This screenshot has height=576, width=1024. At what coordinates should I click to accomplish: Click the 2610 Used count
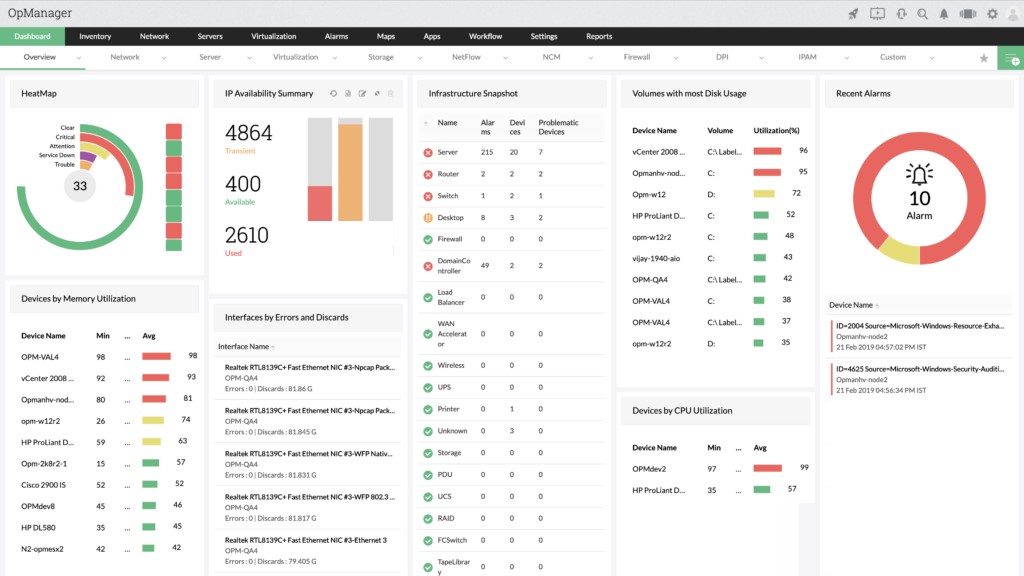247,235
